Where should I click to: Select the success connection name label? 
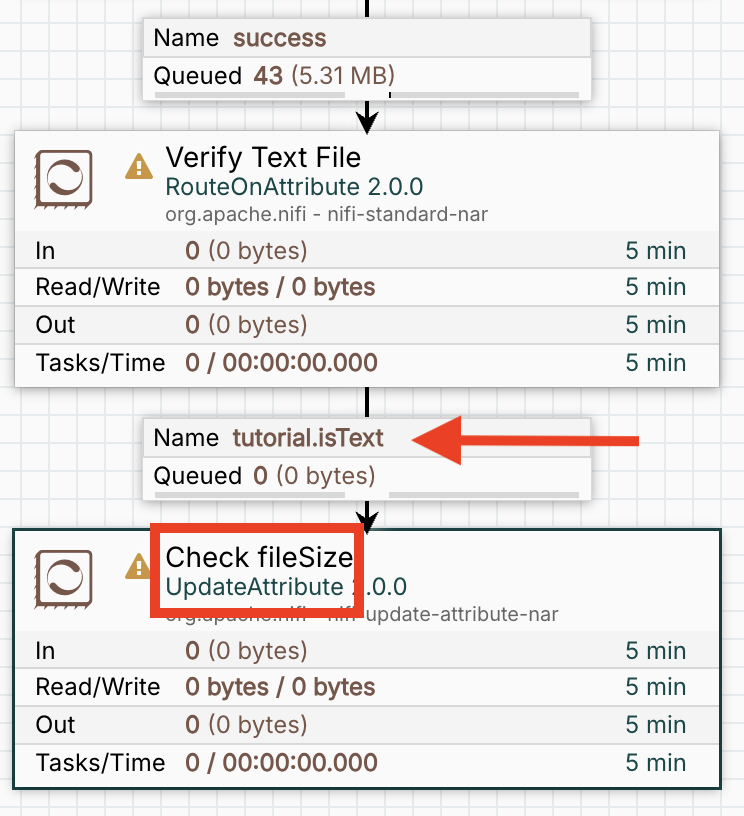(279, 39)
